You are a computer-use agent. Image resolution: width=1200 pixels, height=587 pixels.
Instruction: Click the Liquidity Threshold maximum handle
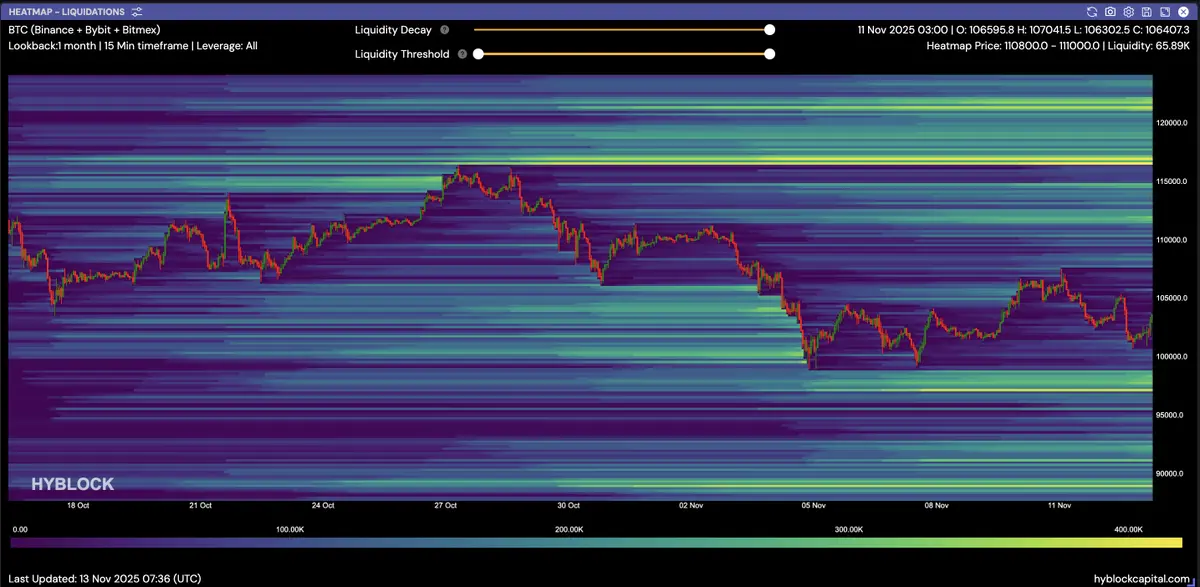tap(769, 54)
